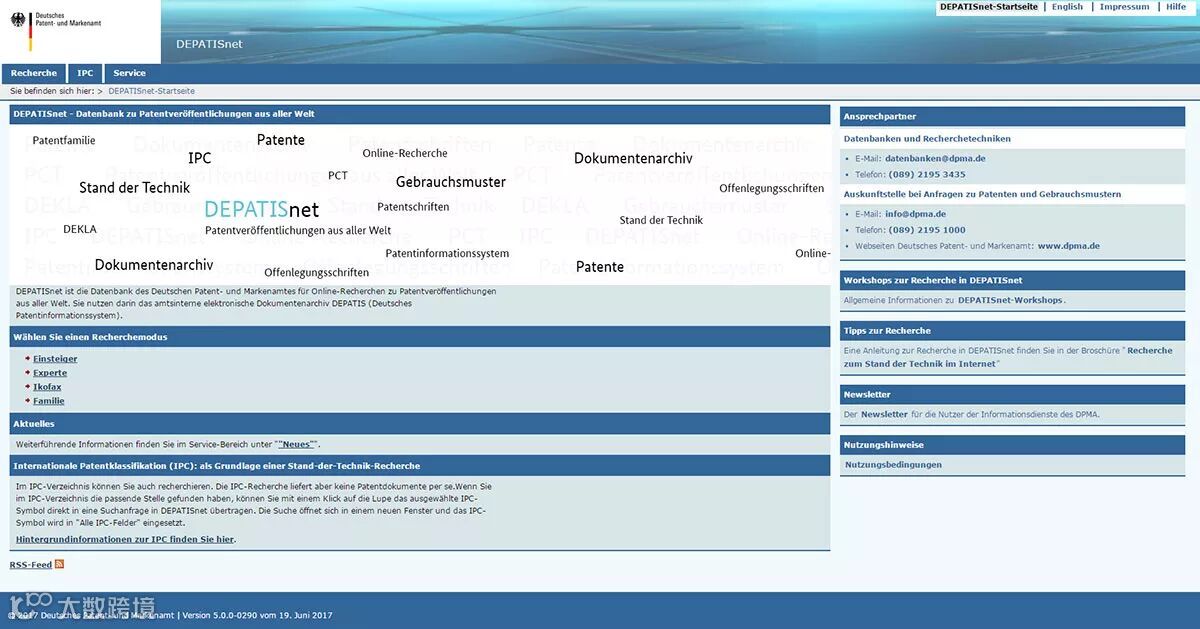Open the Nutzungsbedingungen link
Image resolution: width=1200 pixels, height=629 pixels.
point(893,465)
